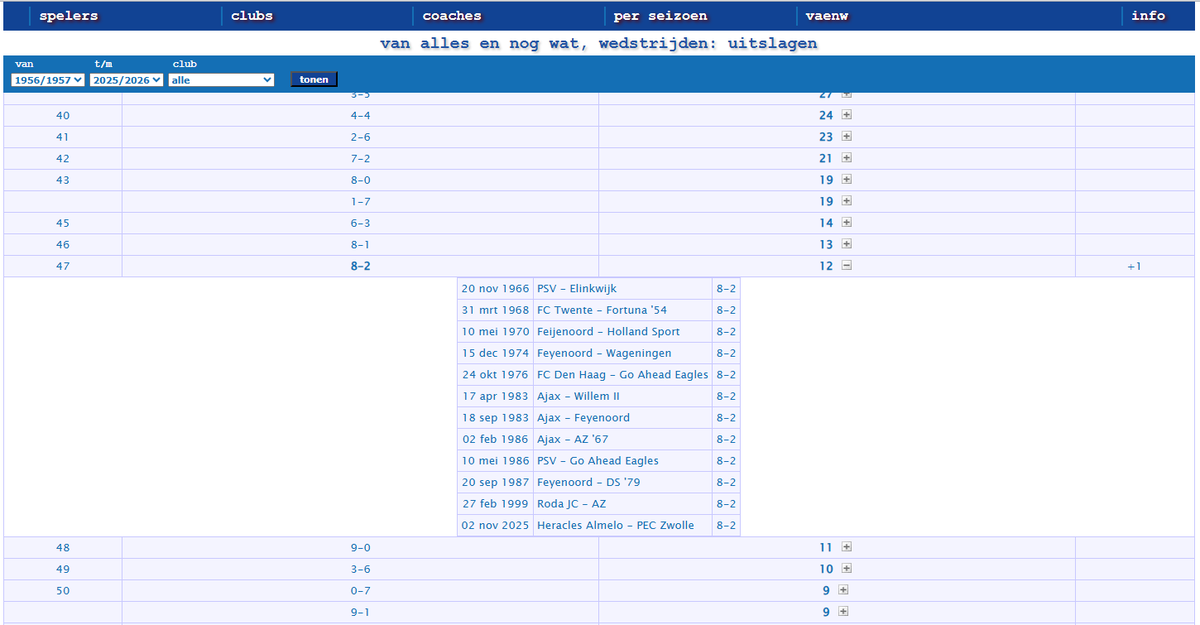Expand the 9-1 result row plus icon

coord(843,612)
